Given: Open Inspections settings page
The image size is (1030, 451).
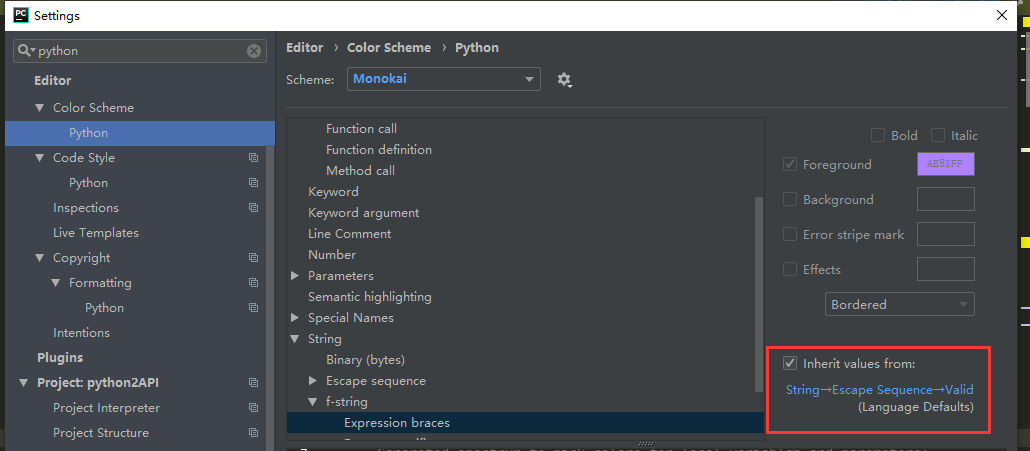Looking at the screenshot, I should click(85, 207).
